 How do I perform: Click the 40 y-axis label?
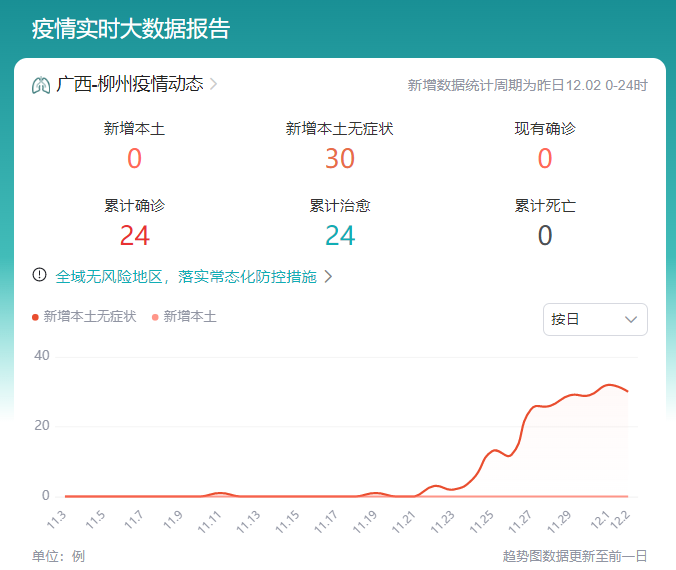pos(42,356)
